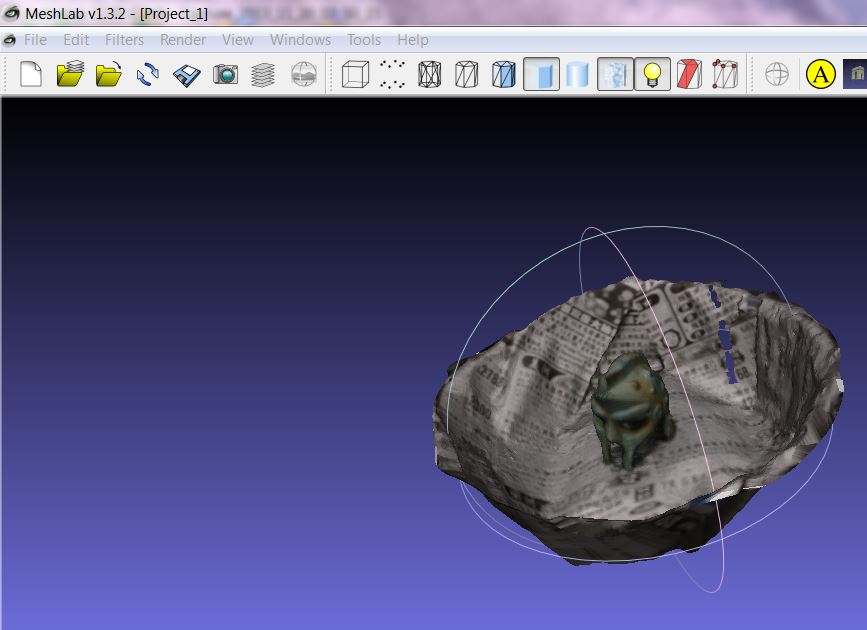This screenshot has width=867, height=630.
Task: Click the Import Mesh folder icon
Action: click(x=109, y=74)
